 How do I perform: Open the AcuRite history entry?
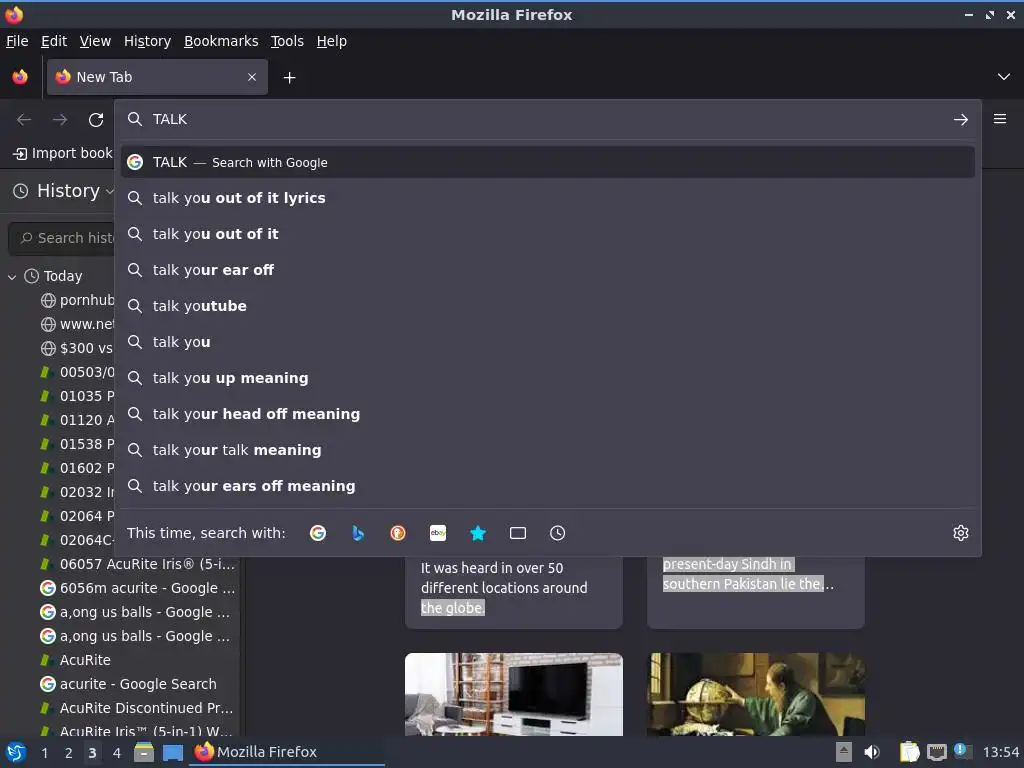(x=76, y=660)
